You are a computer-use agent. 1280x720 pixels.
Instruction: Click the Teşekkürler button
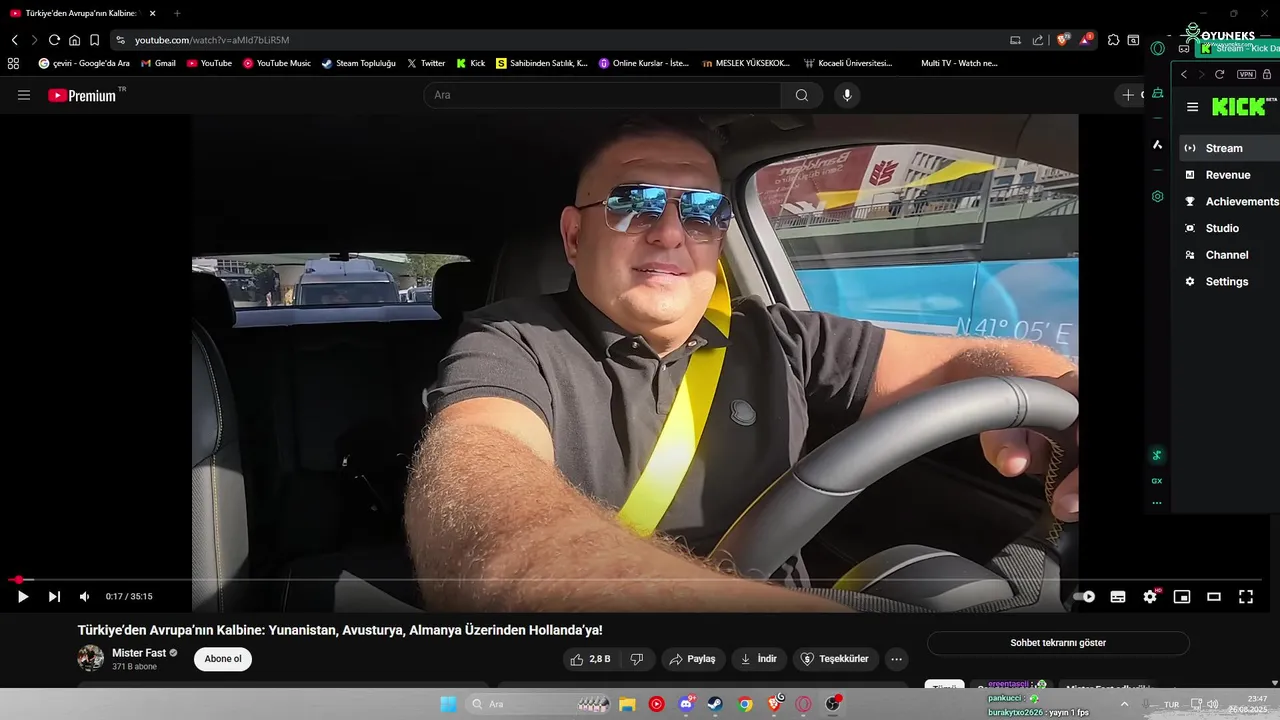pos(836,659)
